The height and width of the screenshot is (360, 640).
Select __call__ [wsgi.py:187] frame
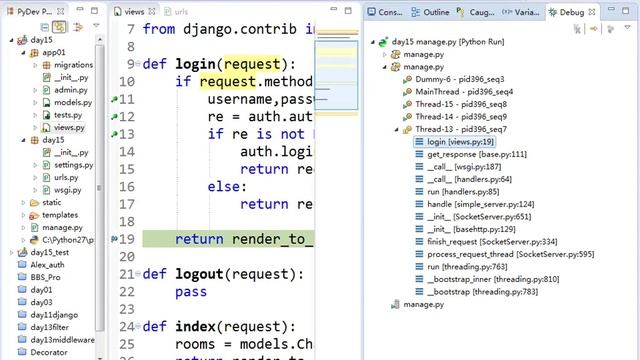[x=464, y=167]
